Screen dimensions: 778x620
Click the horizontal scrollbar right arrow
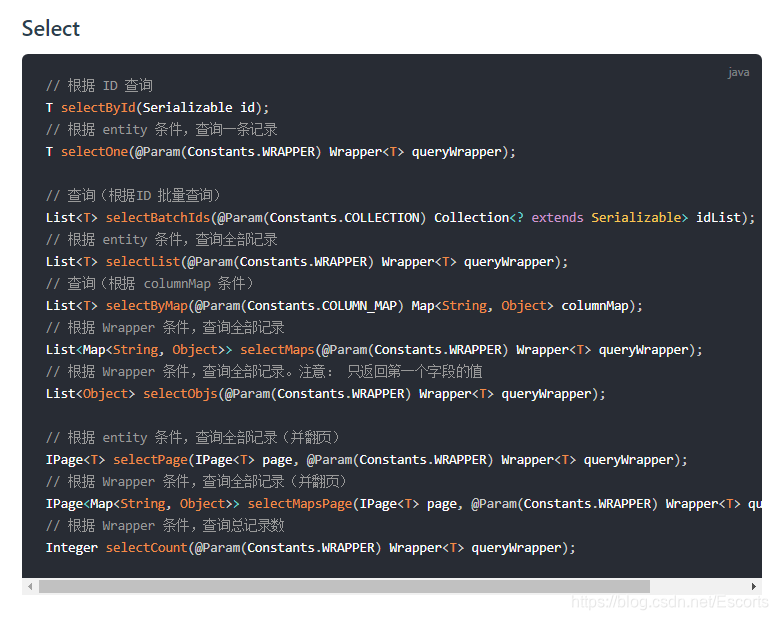pyautogui.click(x=754, y=586)
